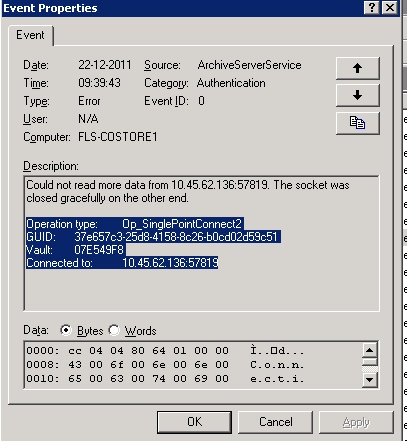Click the 0008 hex data row

165,365
